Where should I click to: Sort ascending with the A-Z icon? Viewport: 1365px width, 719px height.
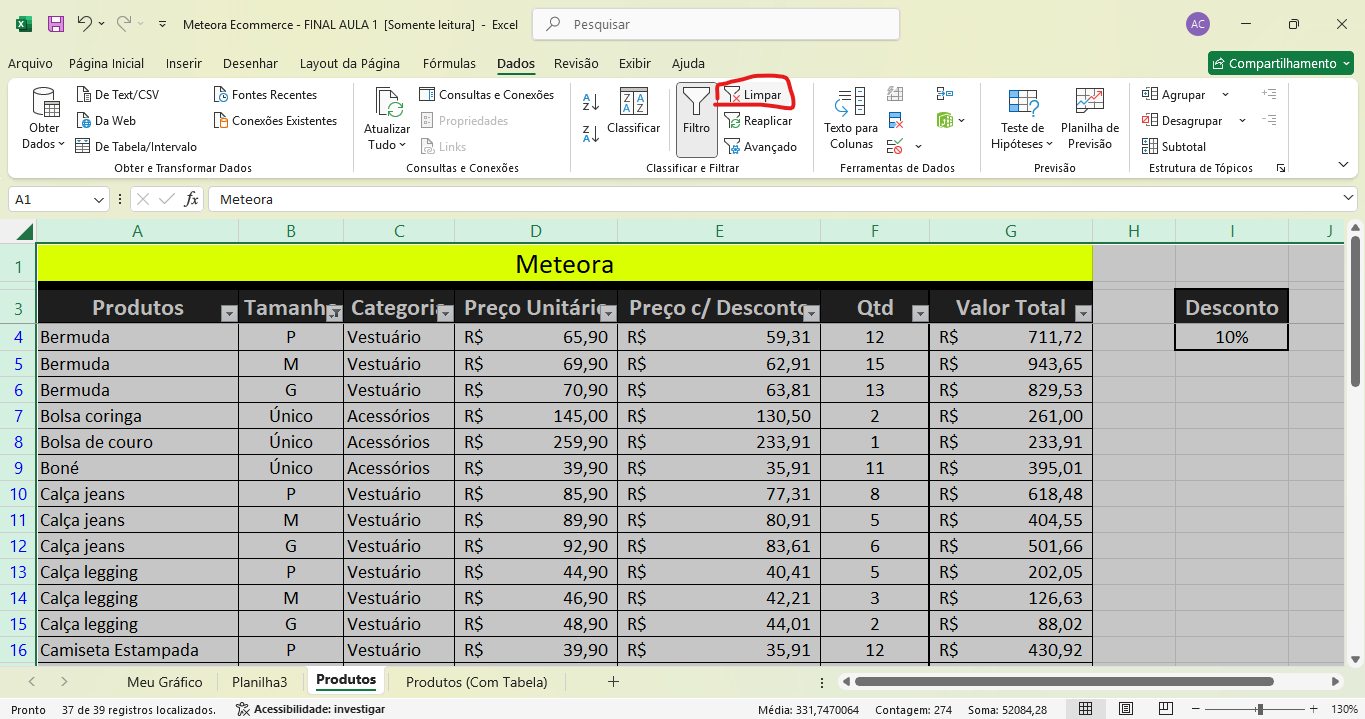pos(591,102)
